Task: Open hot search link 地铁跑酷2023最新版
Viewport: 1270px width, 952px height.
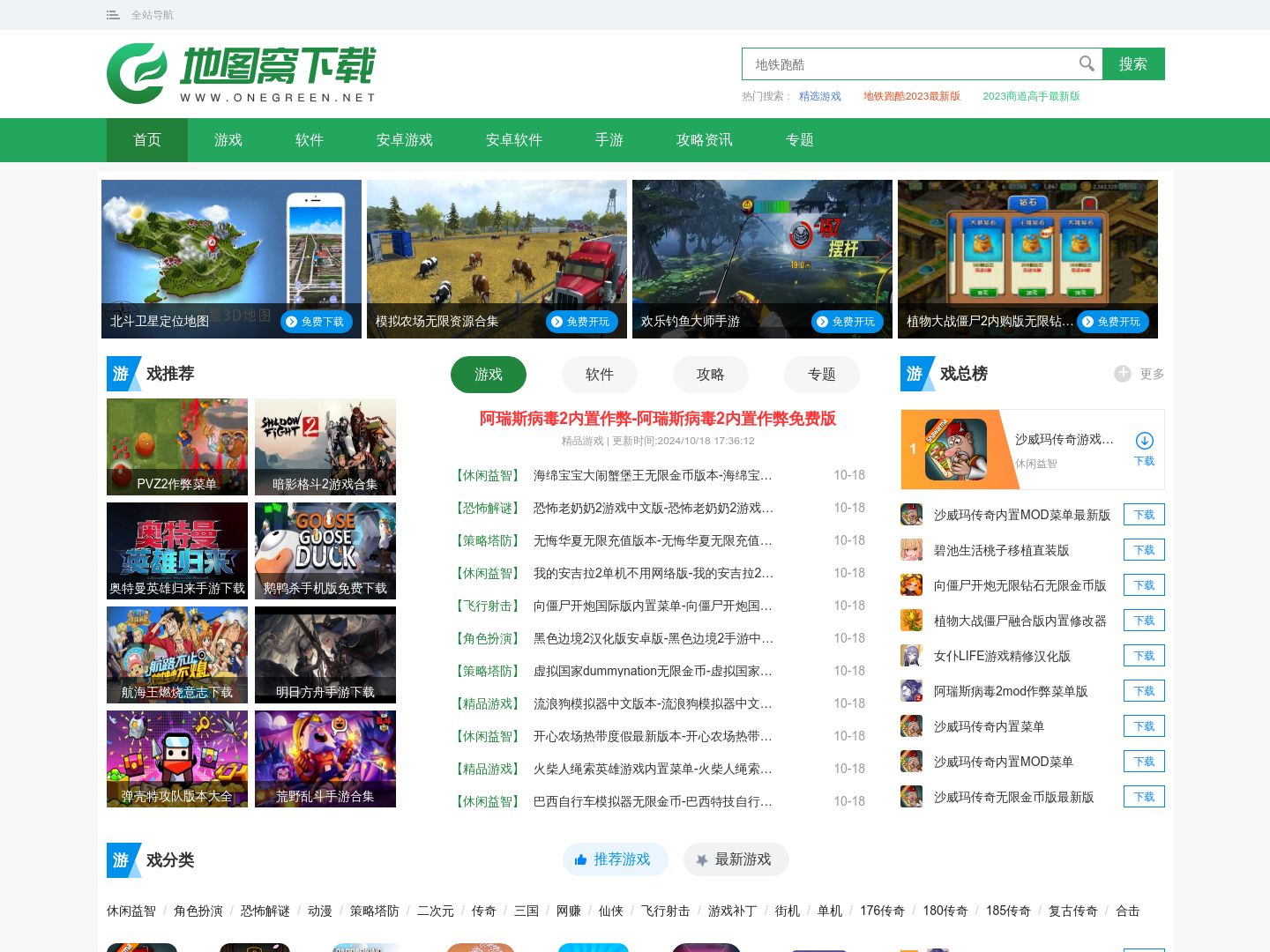Action: coord(912,96)
